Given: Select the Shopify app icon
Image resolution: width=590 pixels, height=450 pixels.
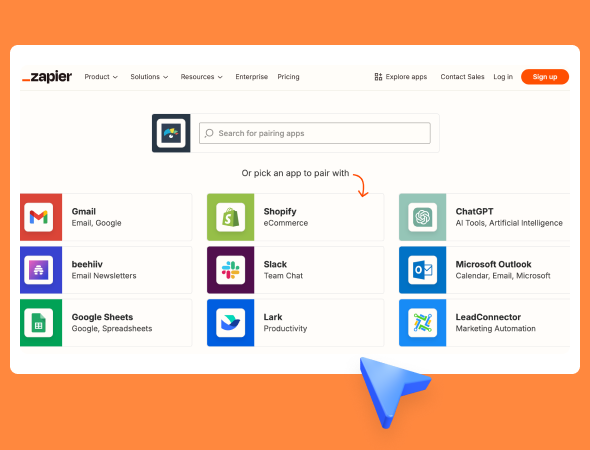Looking at the screenshot, I should (x=231, y=217).
